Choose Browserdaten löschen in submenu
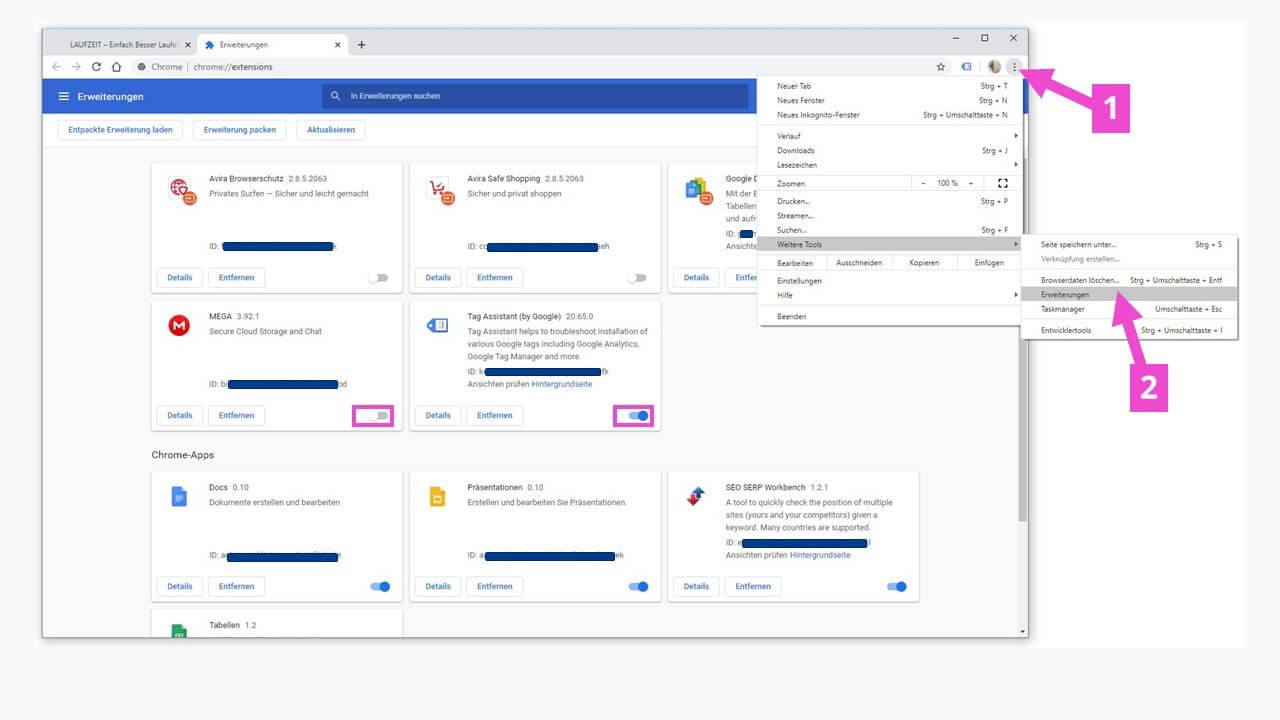Screen dimensions: 1280x720 (x=1129, y=280)
